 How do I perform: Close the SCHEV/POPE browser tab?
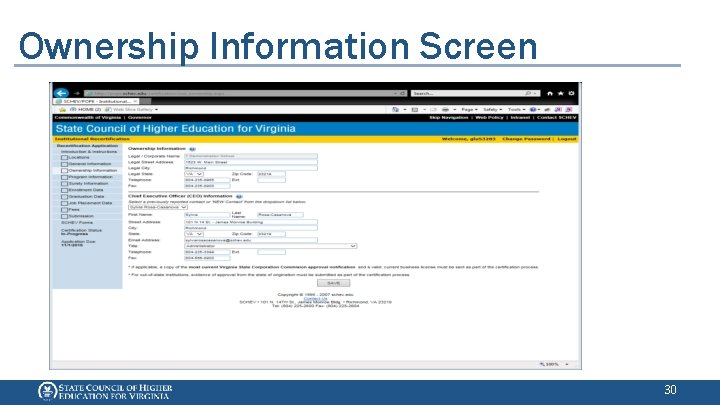(135, 101)
